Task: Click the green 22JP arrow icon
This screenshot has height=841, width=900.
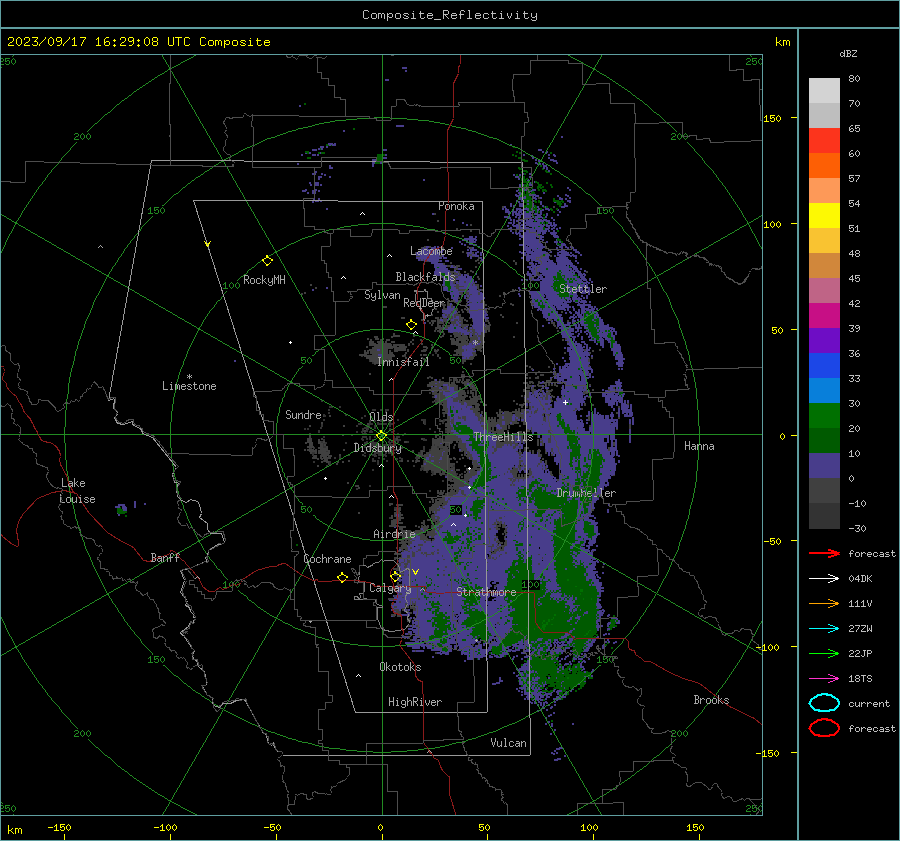Action: [824, 653]
